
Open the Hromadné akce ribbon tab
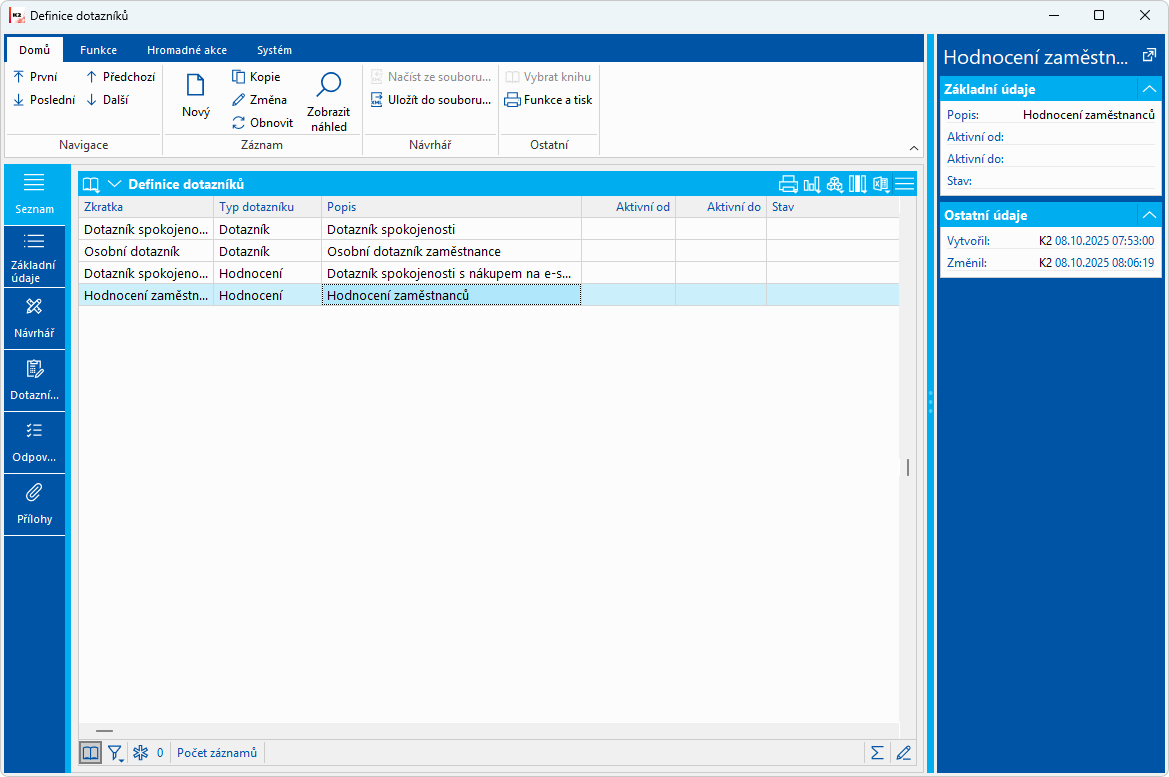tap(186, 50)
